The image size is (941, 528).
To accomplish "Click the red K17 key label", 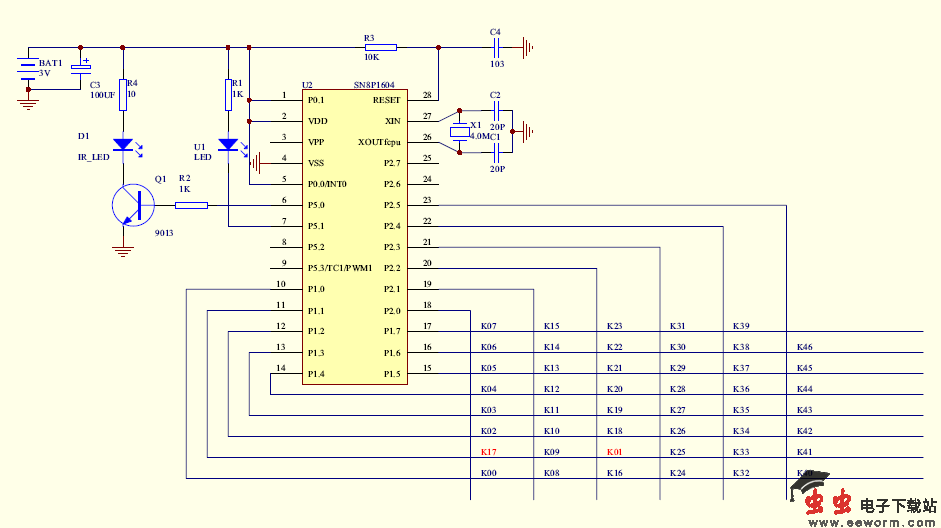I will 488,452.
